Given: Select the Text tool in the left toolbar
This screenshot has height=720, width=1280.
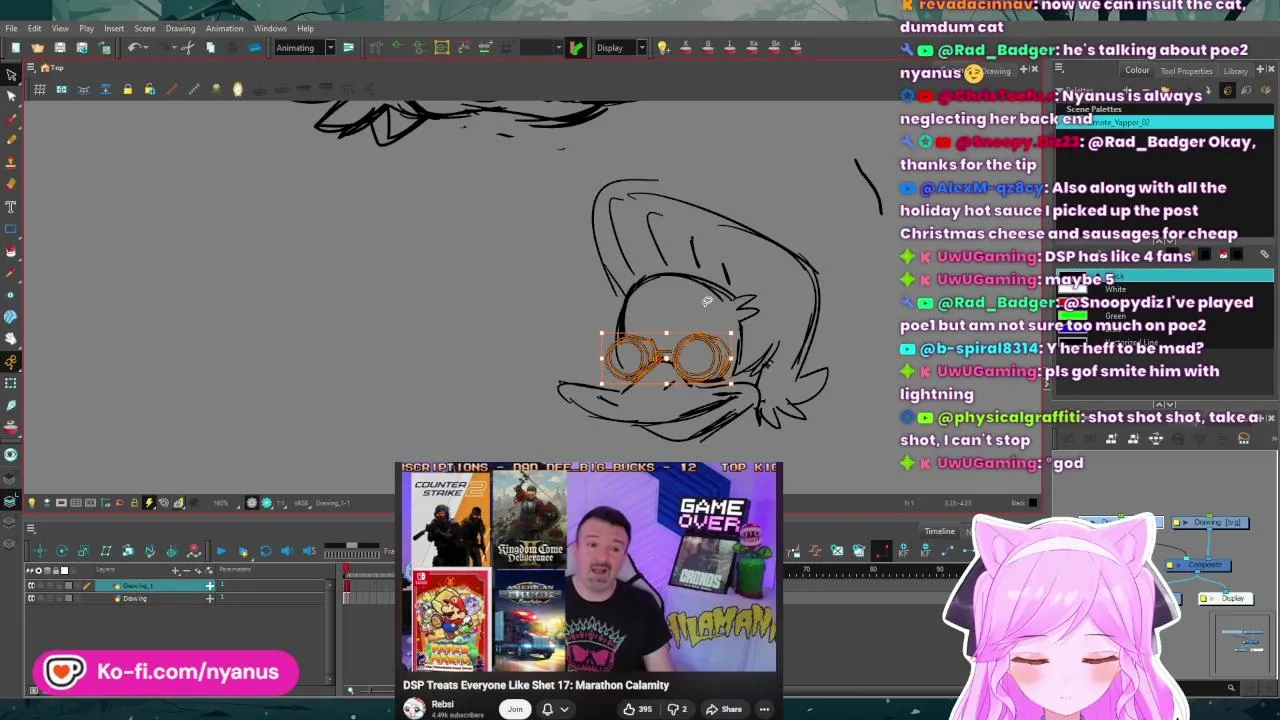Looking at the screenshot, I should coord(11,206).
